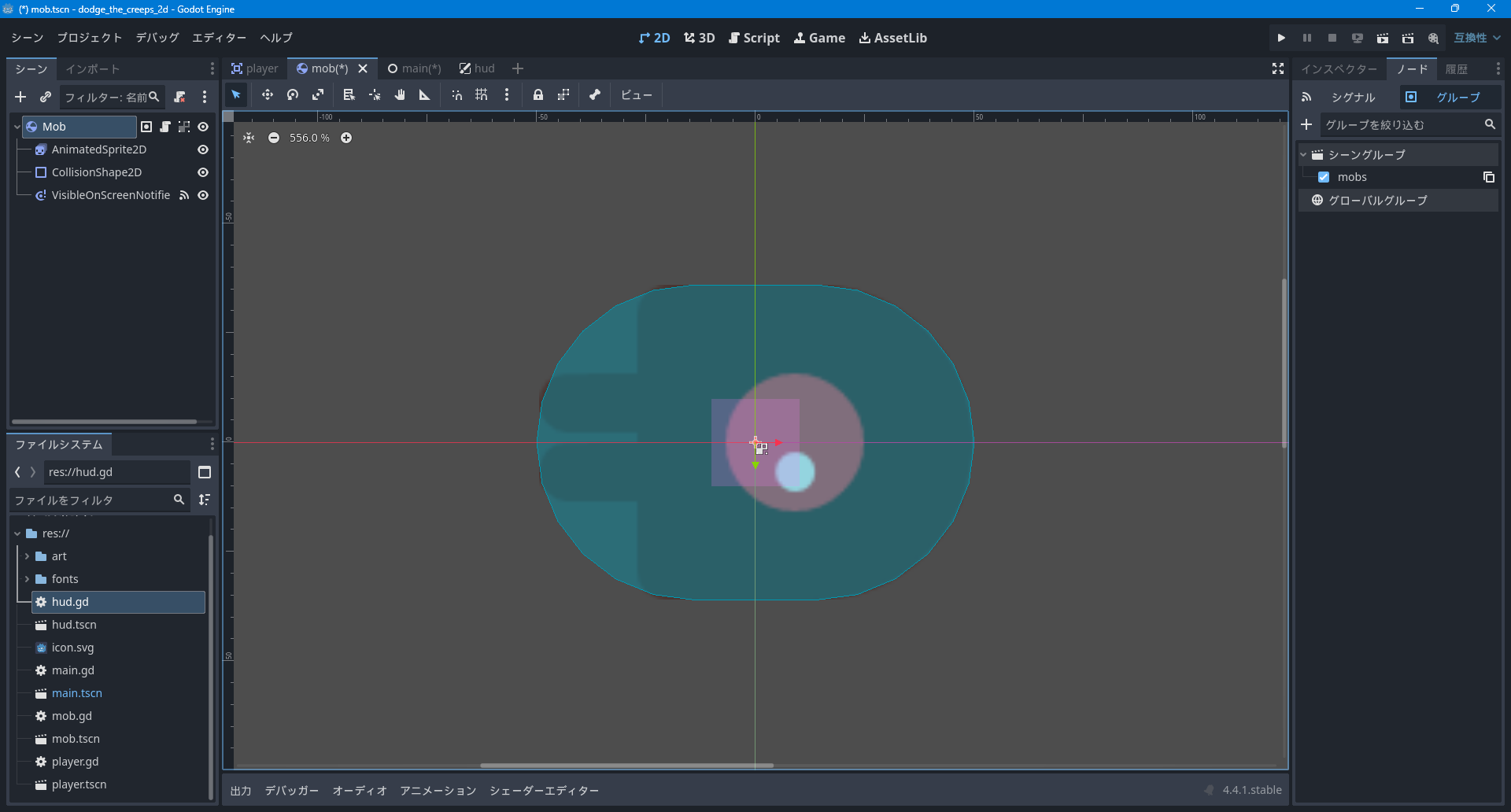
Task: Close the mob scene tab
Action: [363, 68]
